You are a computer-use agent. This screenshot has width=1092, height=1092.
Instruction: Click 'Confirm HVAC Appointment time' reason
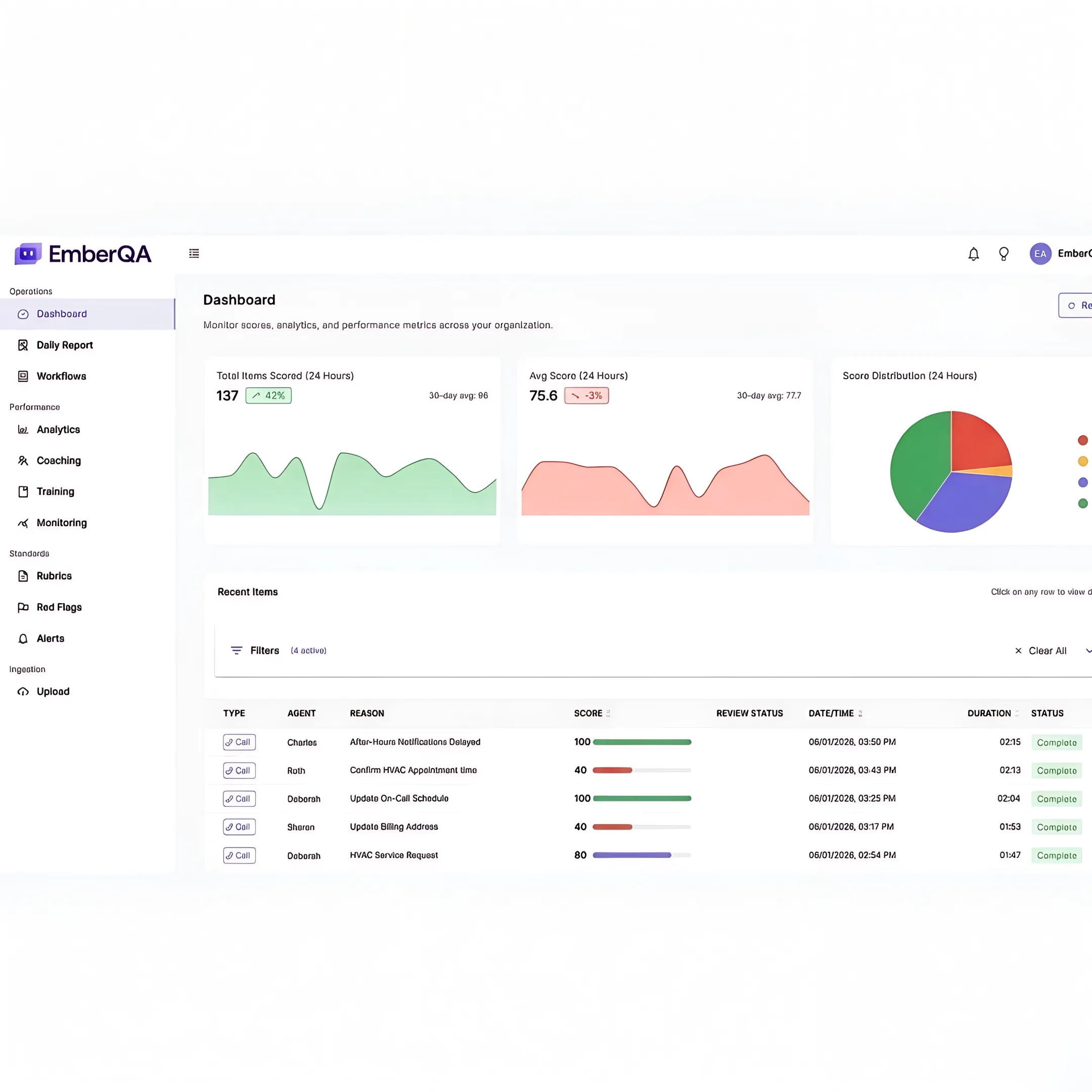[413, 770]
